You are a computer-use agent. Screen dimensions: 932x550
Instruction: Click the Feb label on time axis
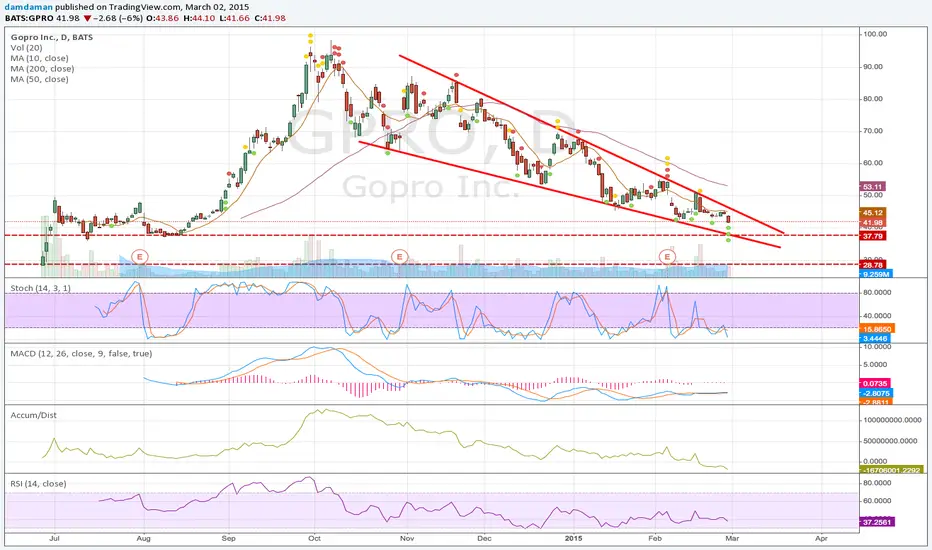click(x=655, y=538)
